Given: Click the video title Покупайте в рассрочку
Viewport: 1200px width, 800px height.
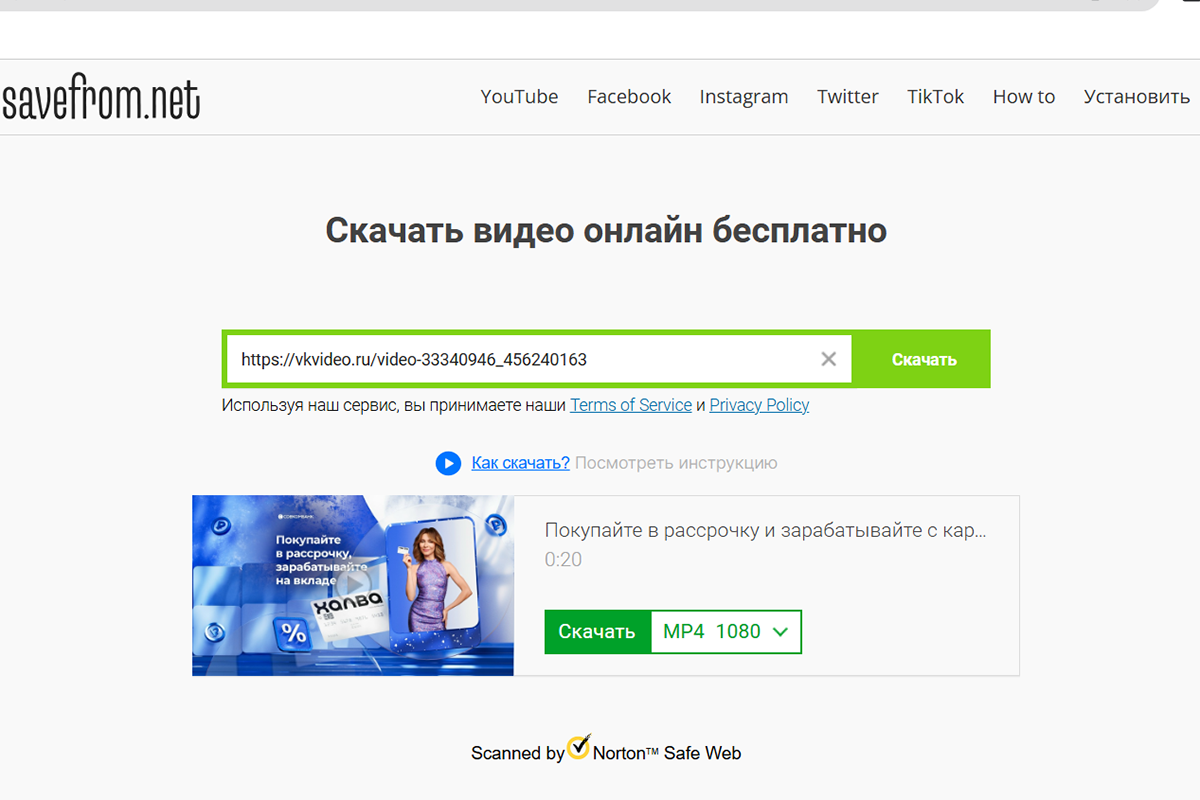Looking at the screenshot, I should [x=766, y=530].
